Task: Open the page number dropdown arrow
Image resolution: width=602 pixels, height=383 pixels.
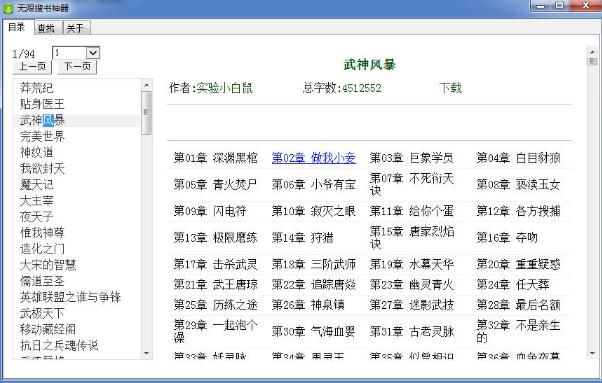Action: 93,53
